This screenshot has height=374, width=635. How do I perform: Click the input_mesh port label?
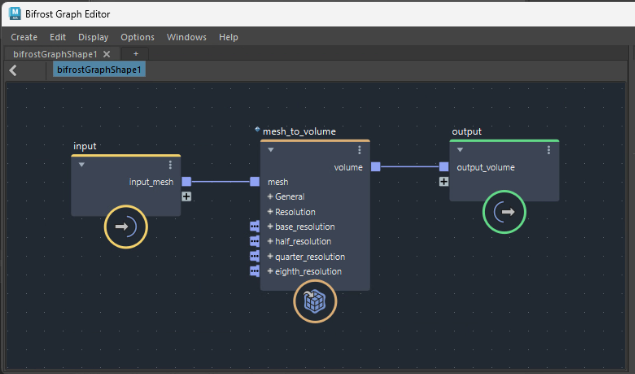(x=151, y=182)
